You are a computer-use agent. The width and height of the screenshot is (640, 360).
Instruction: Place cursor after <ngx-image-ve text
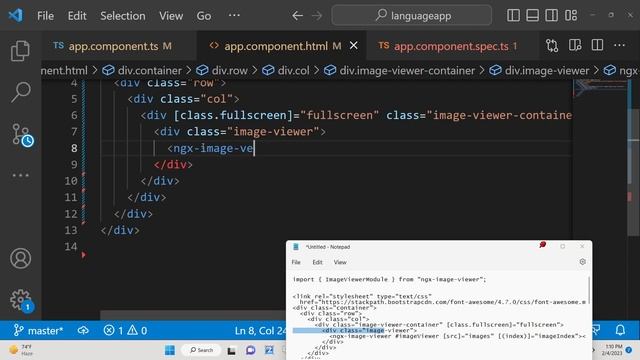click(x=254, y=148)
